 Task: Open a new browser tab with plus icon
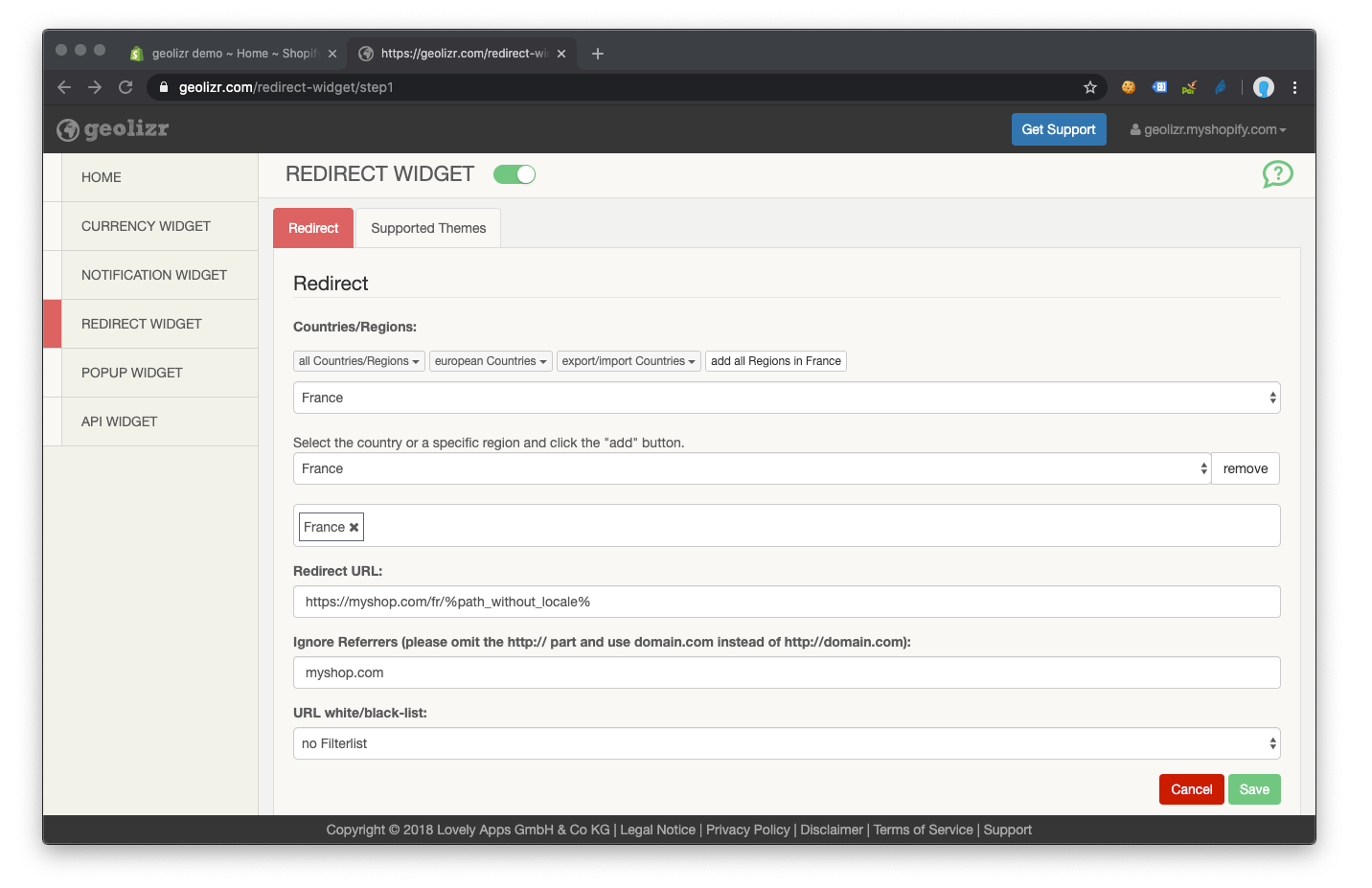pos(598,54)
